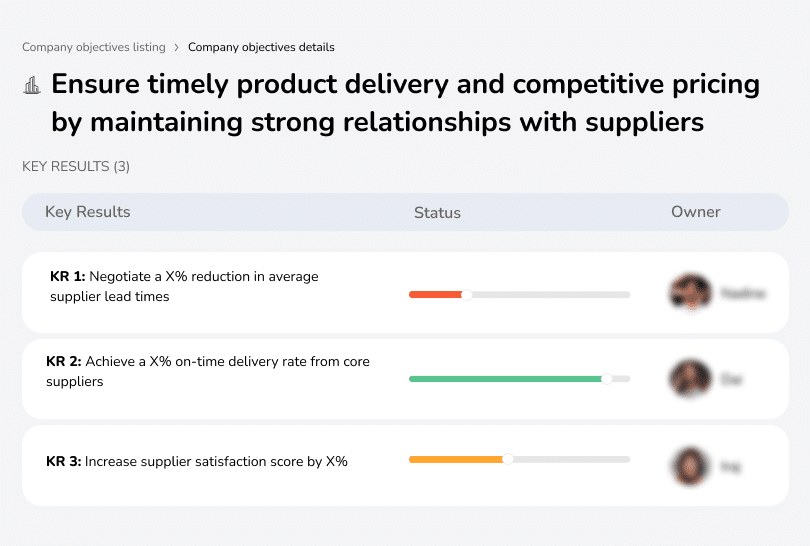Select the Owner column header

point(696,212)
